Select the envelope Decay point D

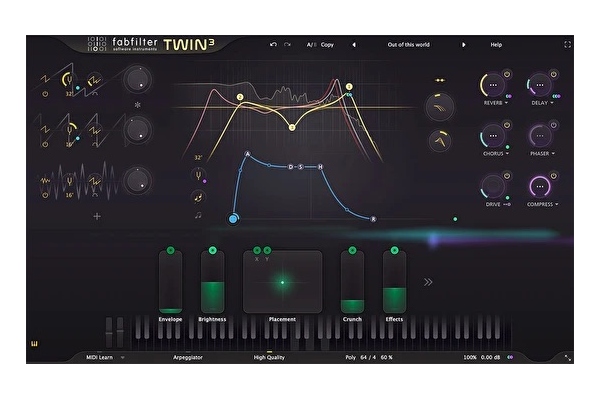290,167
